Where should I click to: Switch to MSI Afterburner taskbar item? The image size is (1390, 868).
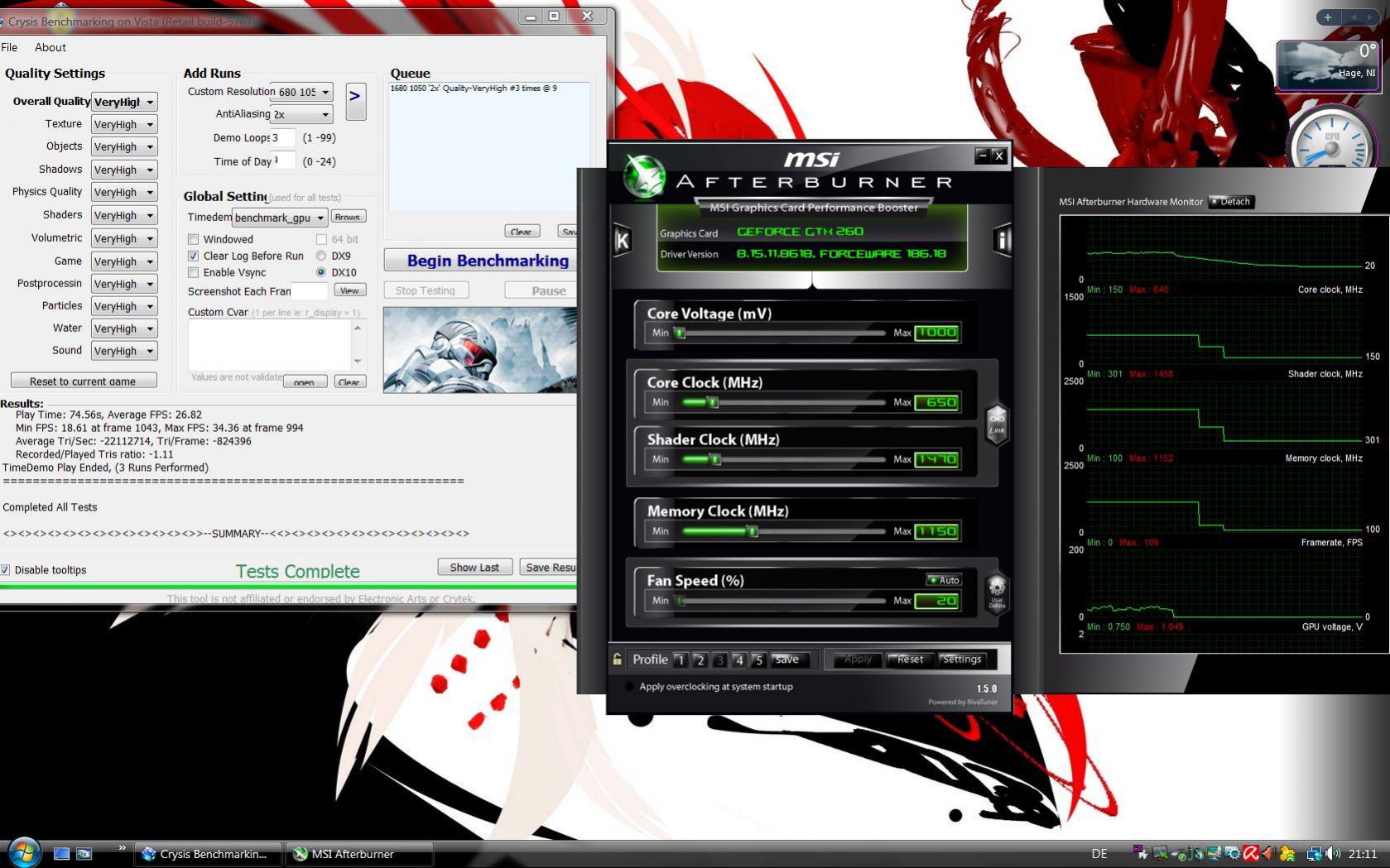tap(360, 854)
